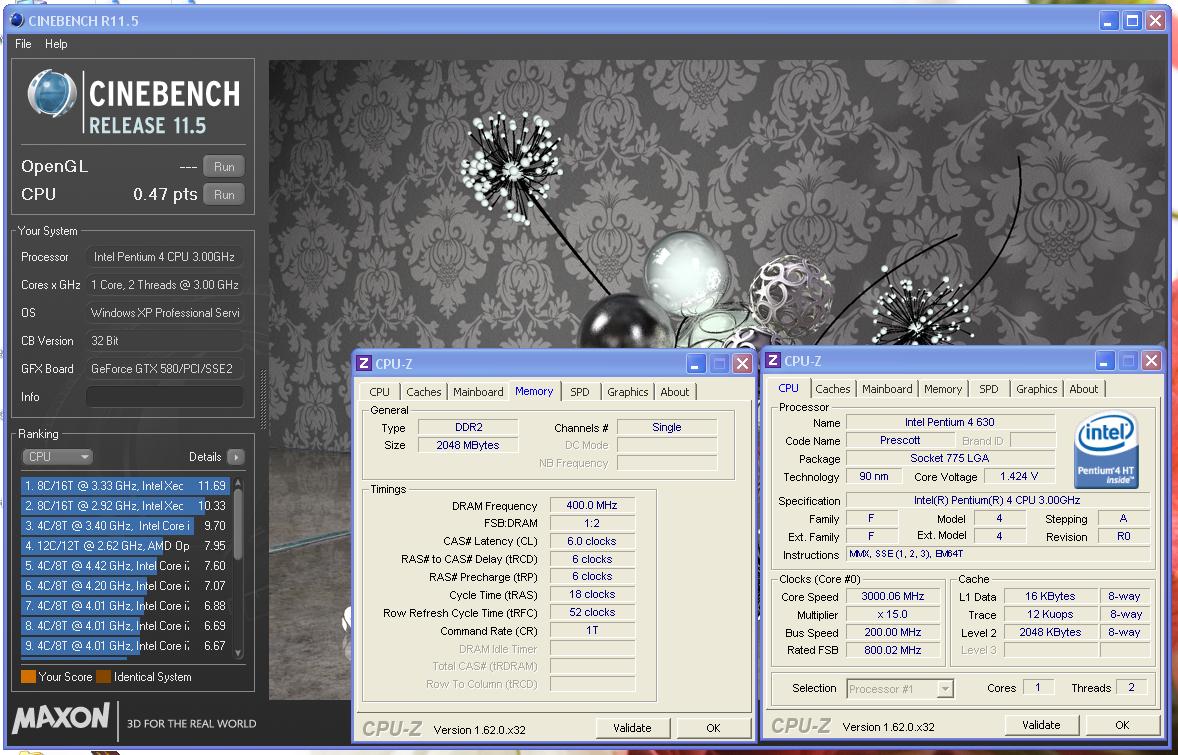Image resolution: width=1178 pixels, height=755 pixels.
Task: Click the Core Voltage 1.424 V value
Action: (x=1019, y=476)
